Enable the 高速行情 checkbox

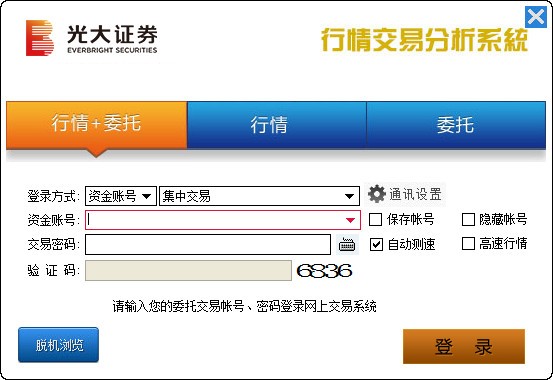click(468, 243)
